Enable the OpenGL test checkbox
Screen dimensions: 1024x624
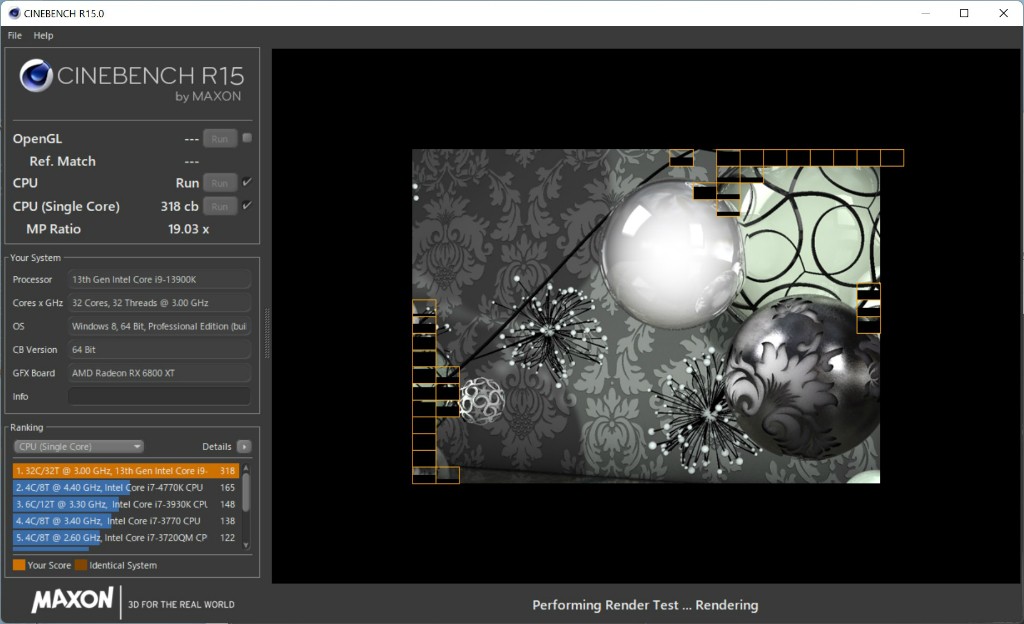click(247, 138)
